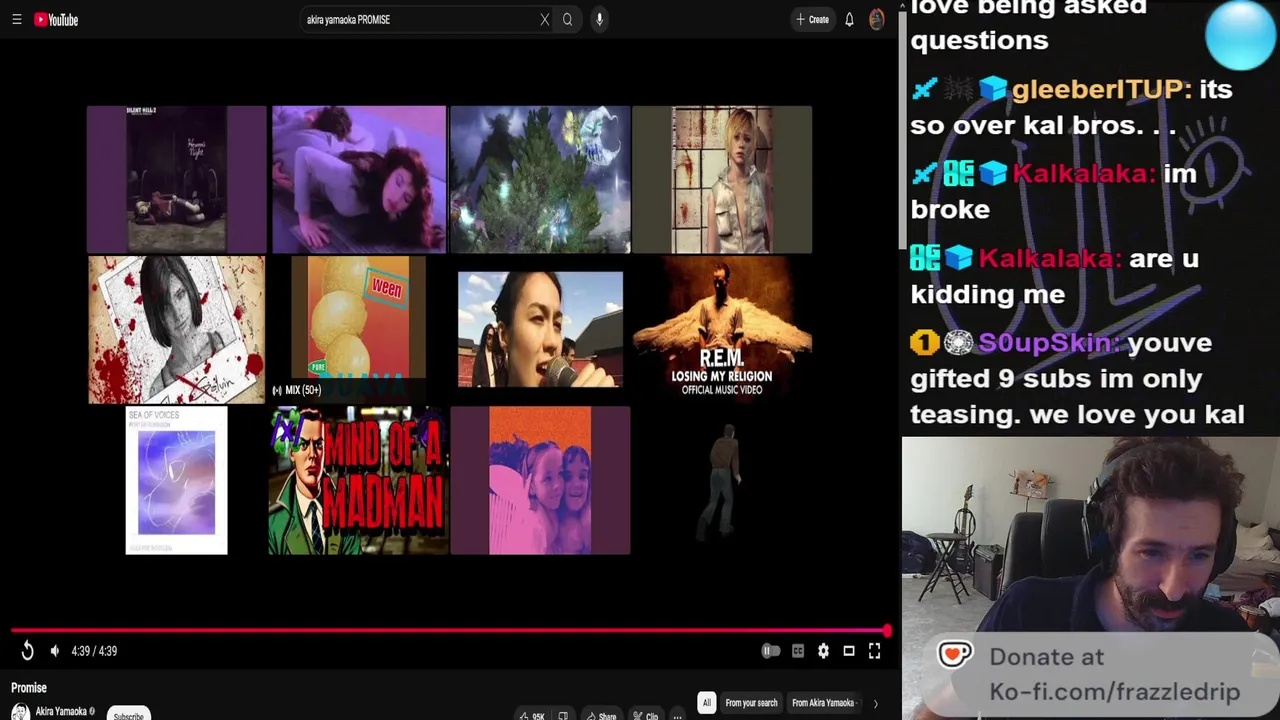Viewport: 1280px width, 720px height.
Task: Replay the video with the replay icon
Action: point(27,651)
